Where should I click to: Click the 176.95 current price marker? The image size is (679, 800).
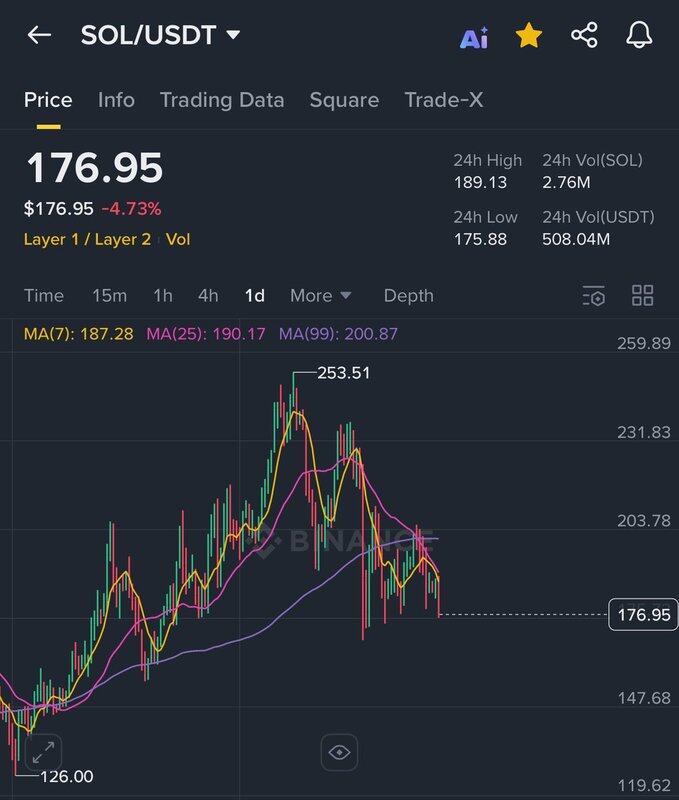coord(643,614)
